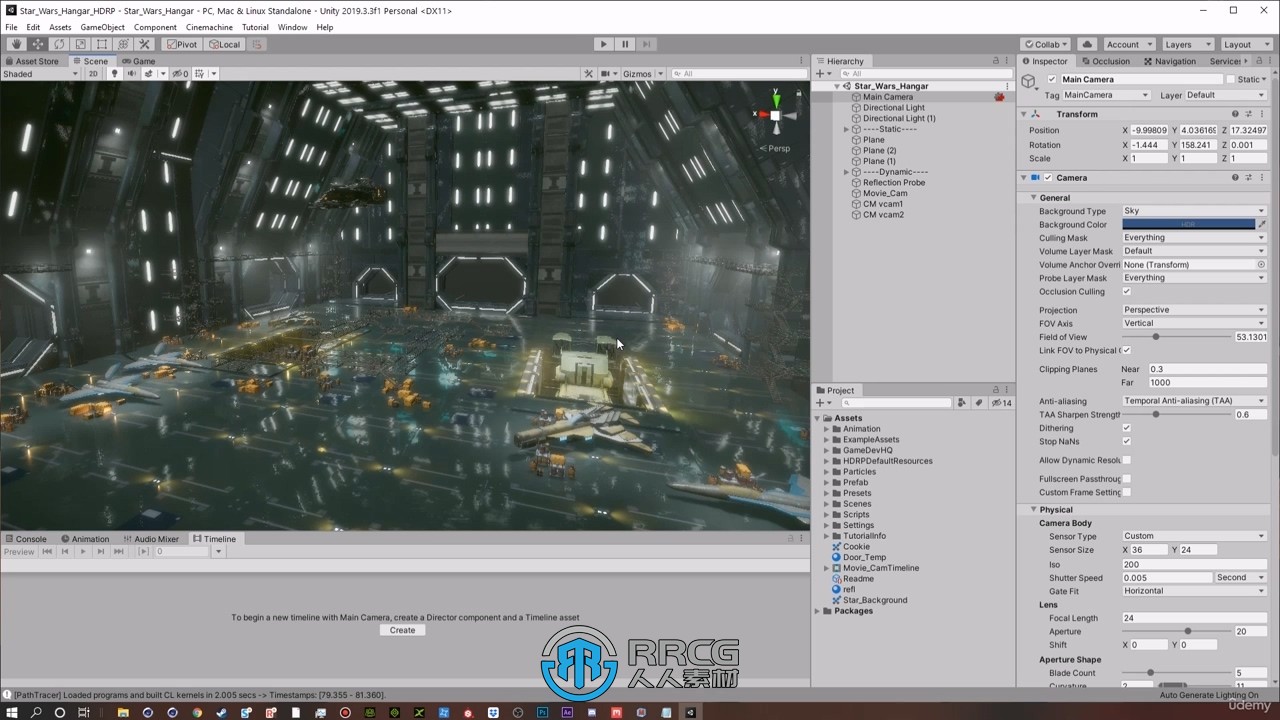
Task: Open the Layers dropdown
Action: (x=1187, y=44)
